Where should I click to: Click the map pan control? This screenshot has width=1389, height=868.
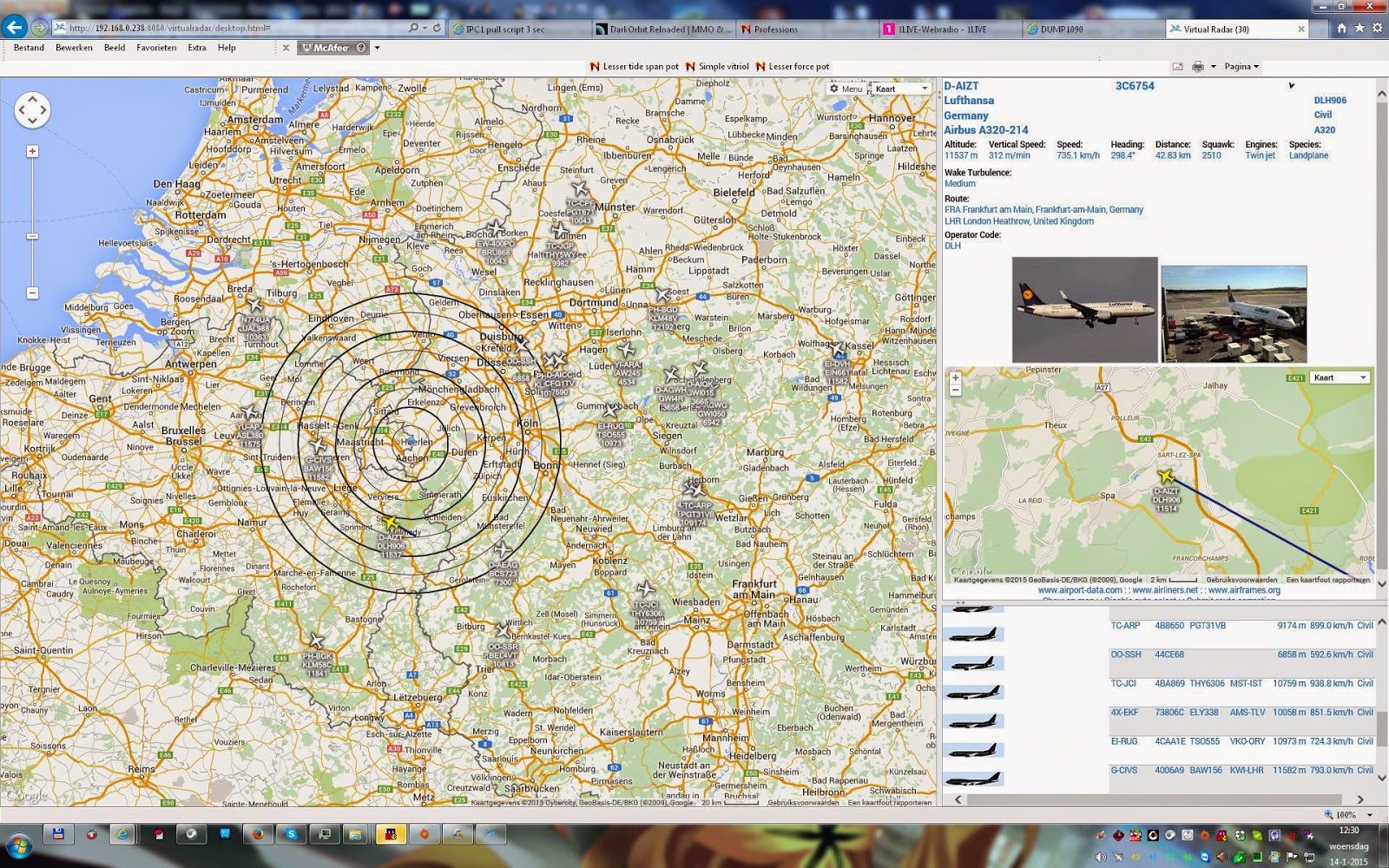point(32,110)
